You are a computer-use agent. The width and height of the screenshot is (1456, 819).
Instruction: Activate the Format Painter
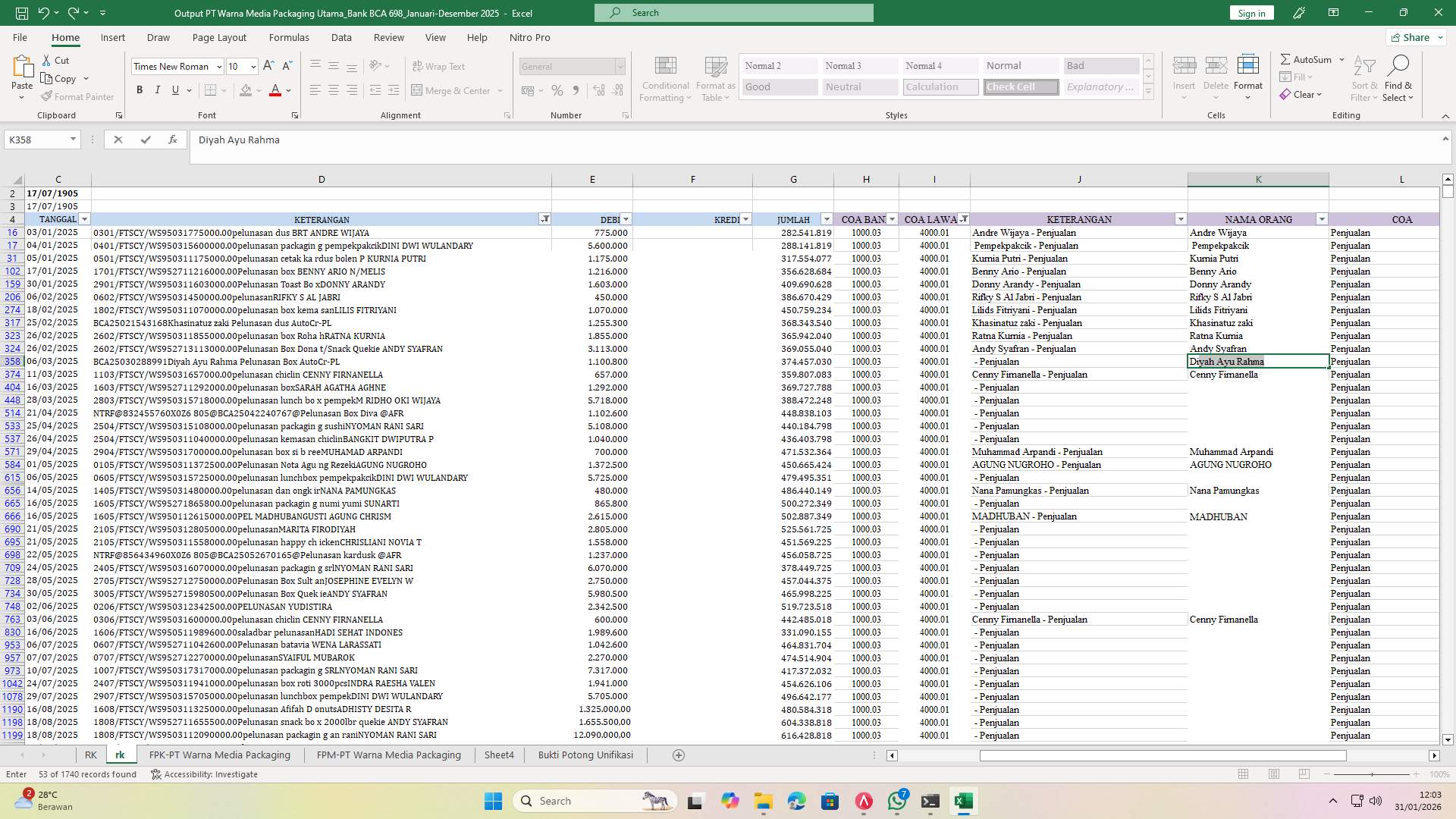pyautogui.click(x=78, y=96)
